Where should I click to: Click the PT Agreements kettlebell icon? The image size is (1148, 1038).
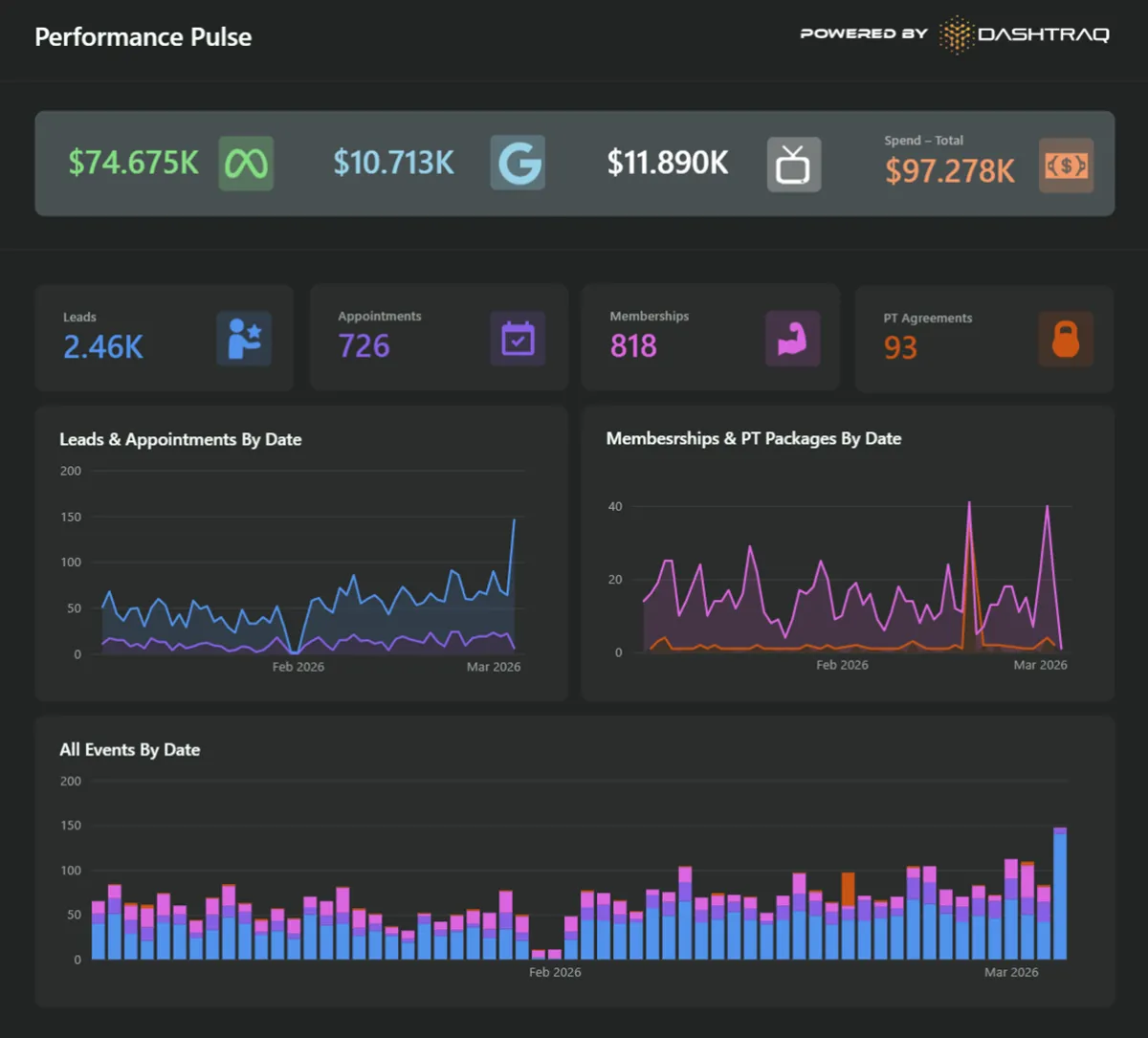(x=1065, y=340)
